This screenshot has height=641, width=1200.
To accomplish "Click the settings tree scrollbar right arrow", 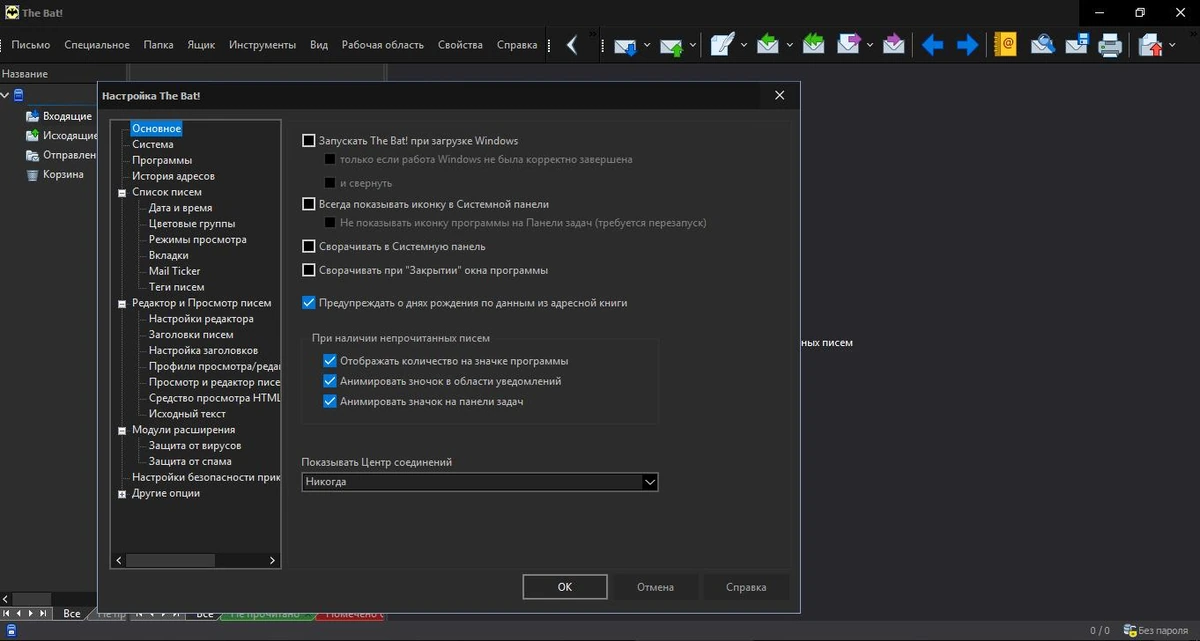I will (x=274, y=561).
